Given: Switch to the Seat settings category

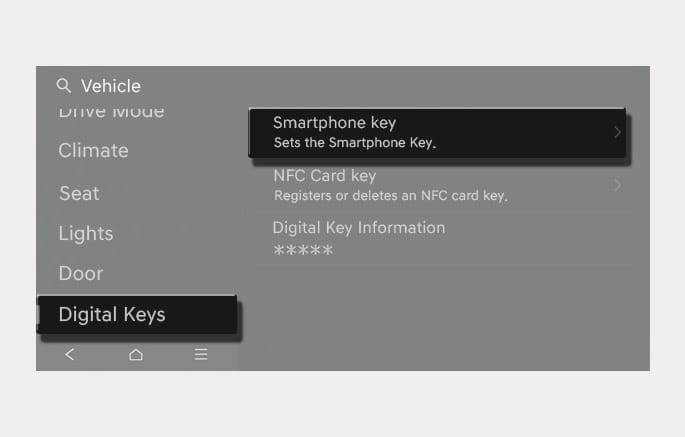Looking at the screenshot, I should tap(79, 193).
